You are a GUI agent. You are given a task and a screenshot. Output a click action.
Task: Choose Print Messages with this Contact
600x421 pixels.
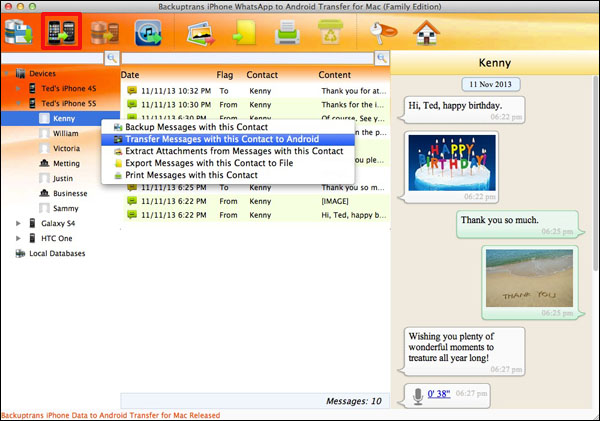228,175
